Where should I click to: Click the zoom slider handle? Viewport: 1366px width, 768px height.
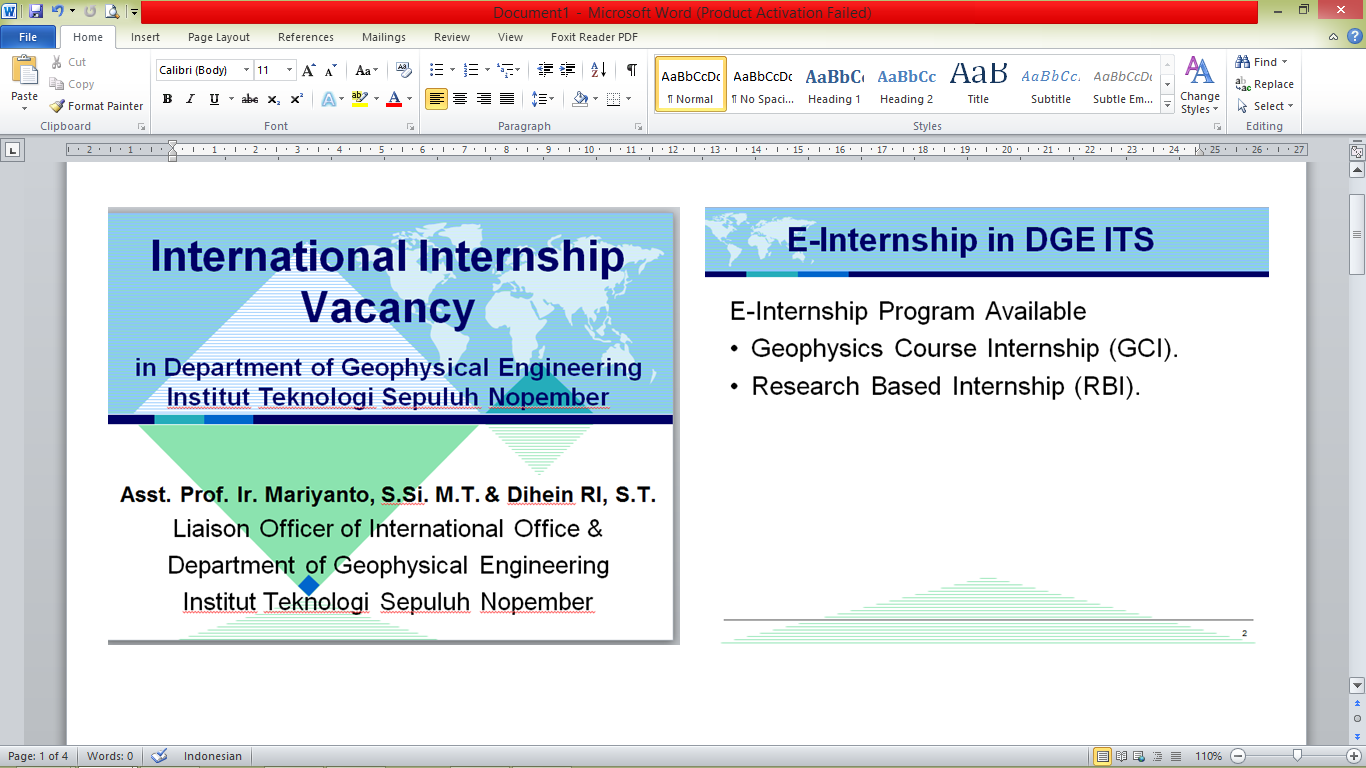point(1297,756)
